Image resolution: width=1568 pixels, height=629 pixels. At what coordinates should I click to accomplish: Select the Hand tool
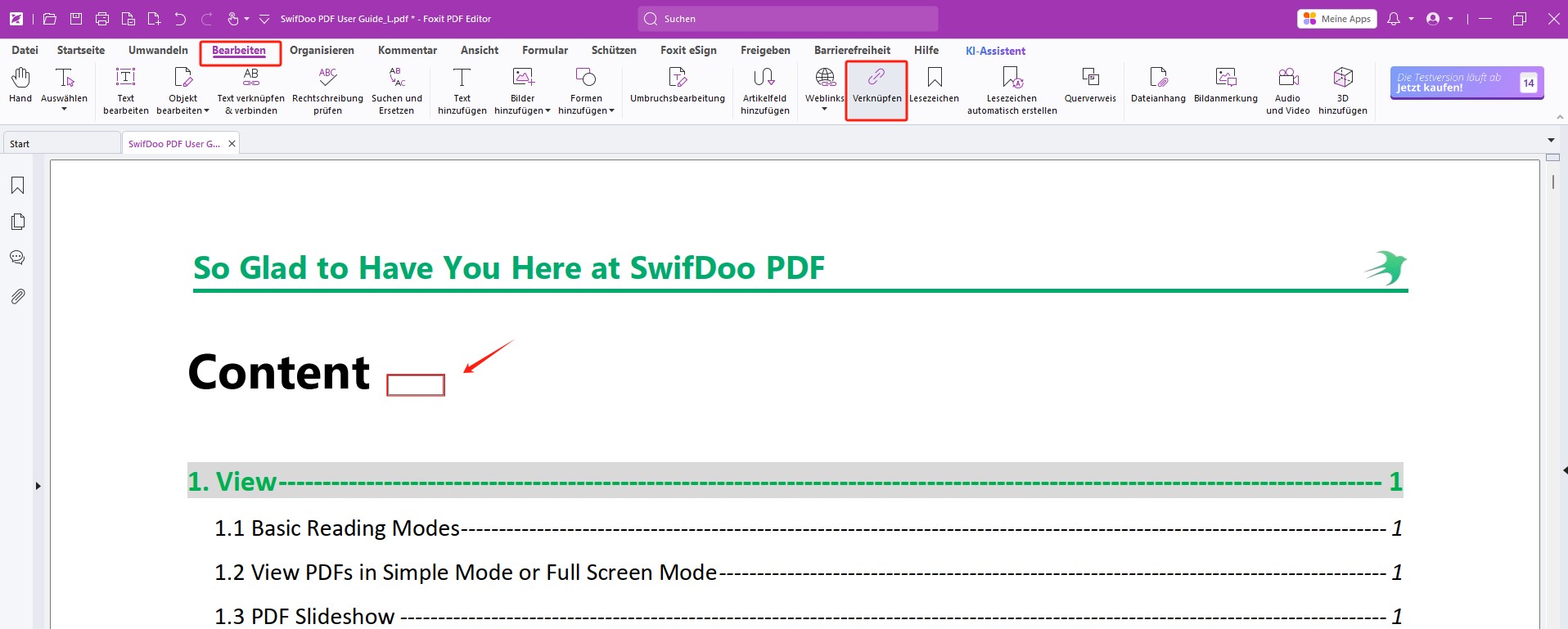tap(20, 85)
